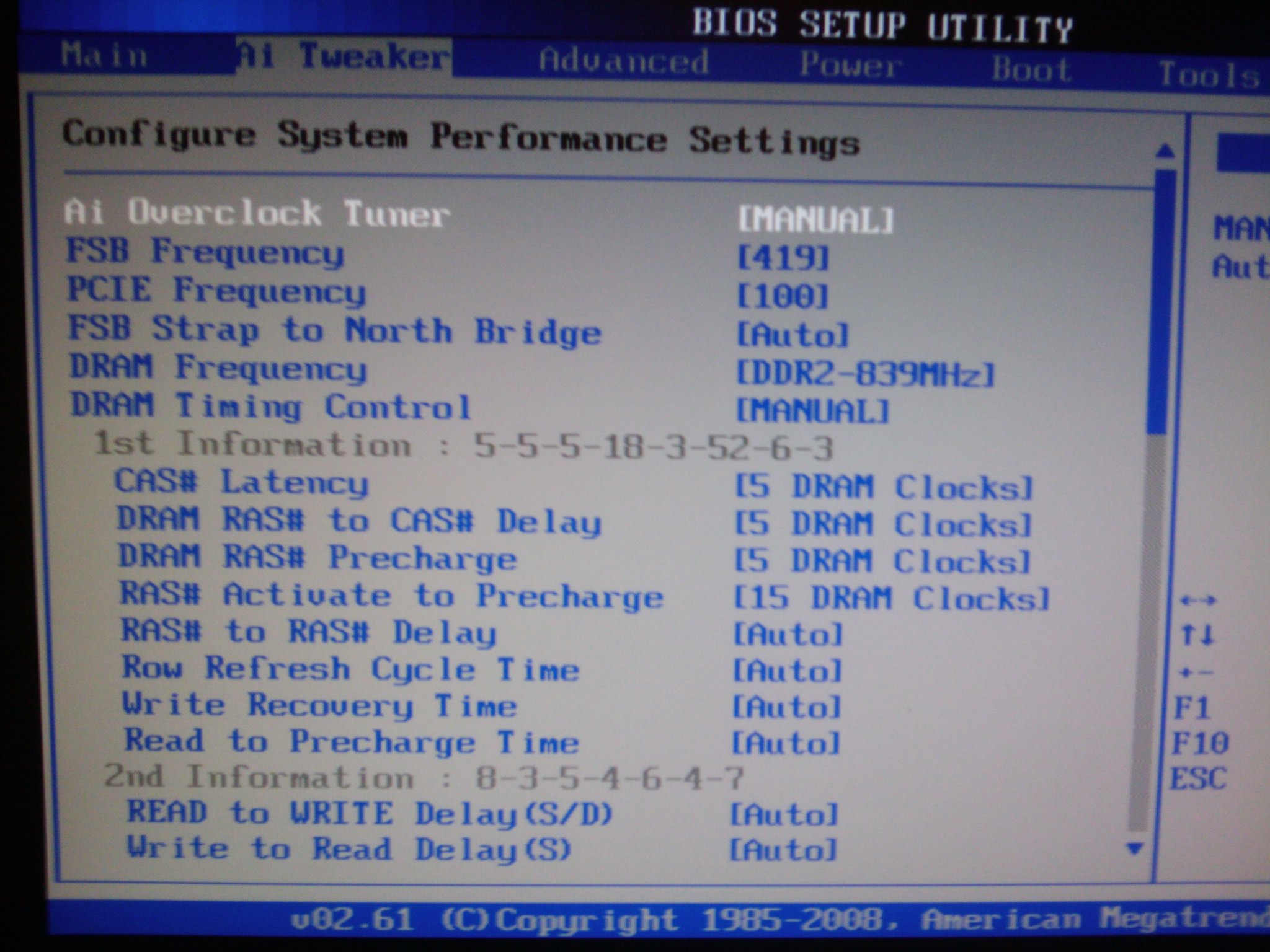Open DRAM Frequency DDR2-839MHz selection
This screenshot has height=952, width=1270.
[x=865, y=374]
